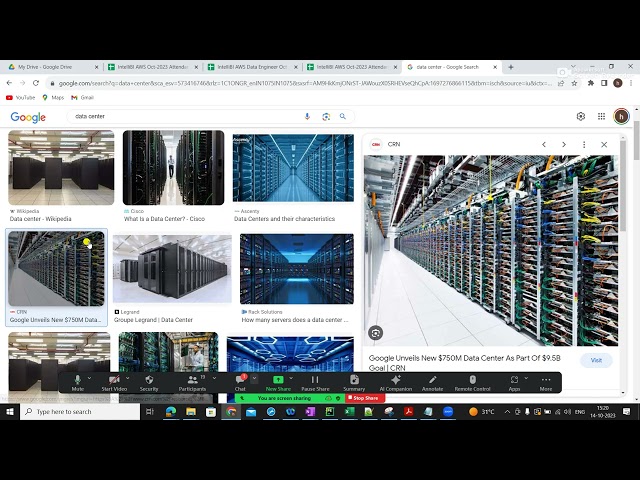Show hidden system tray icons chevron
The image size is (640, 480).
pyautogui.click(x=507, y=412)
